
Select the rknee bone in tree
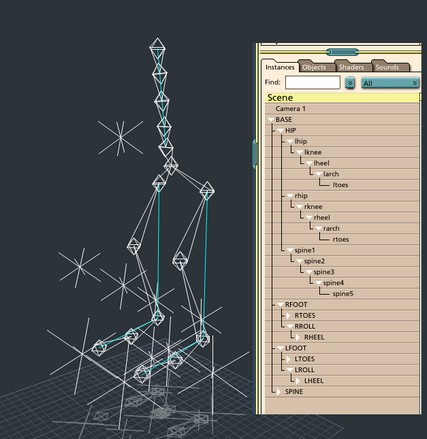tap(313, 207)
